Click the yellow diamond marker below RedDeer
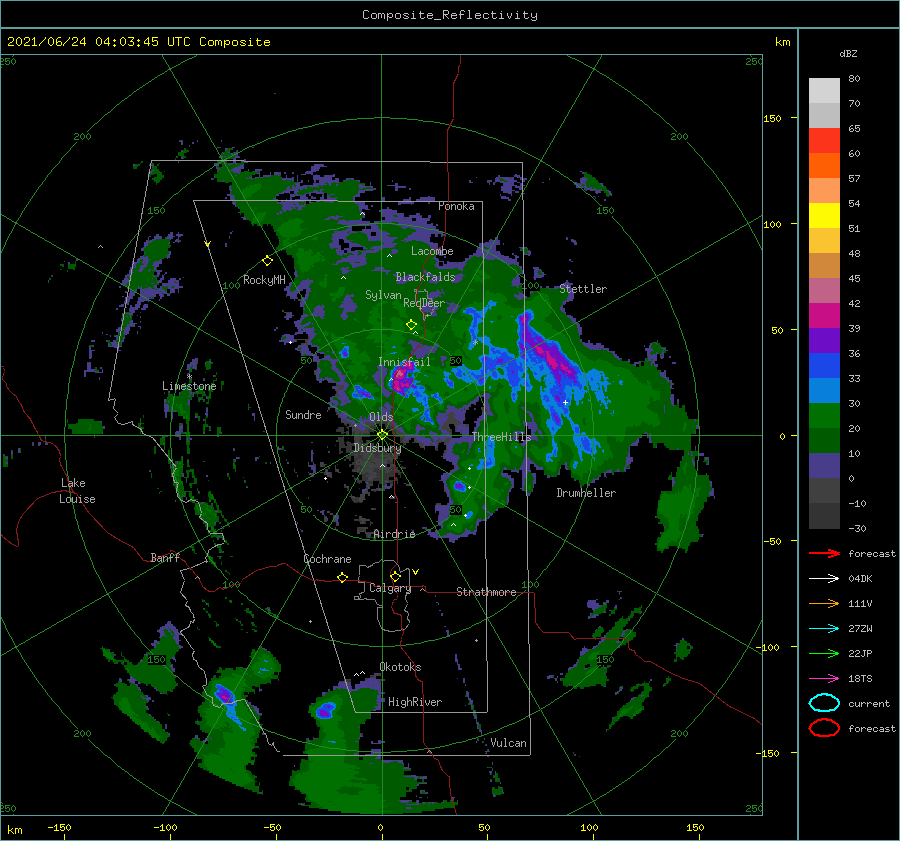 [x=412, y=325]
